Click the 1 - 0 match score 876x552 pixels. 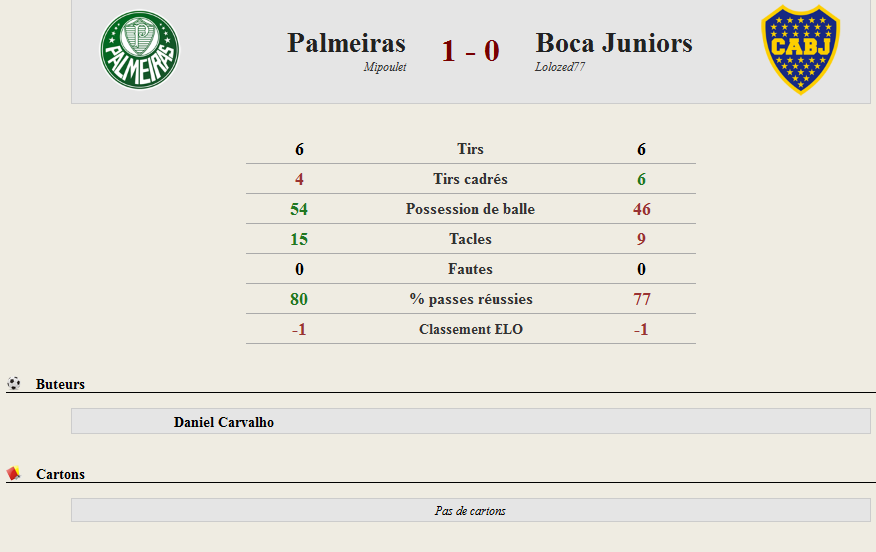470,51
